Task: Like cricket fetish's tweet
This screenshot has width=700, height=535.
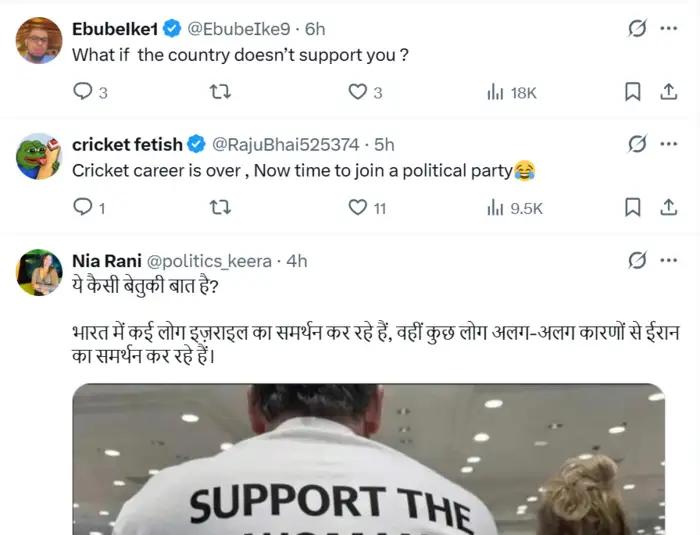Action: coord(357,207)
